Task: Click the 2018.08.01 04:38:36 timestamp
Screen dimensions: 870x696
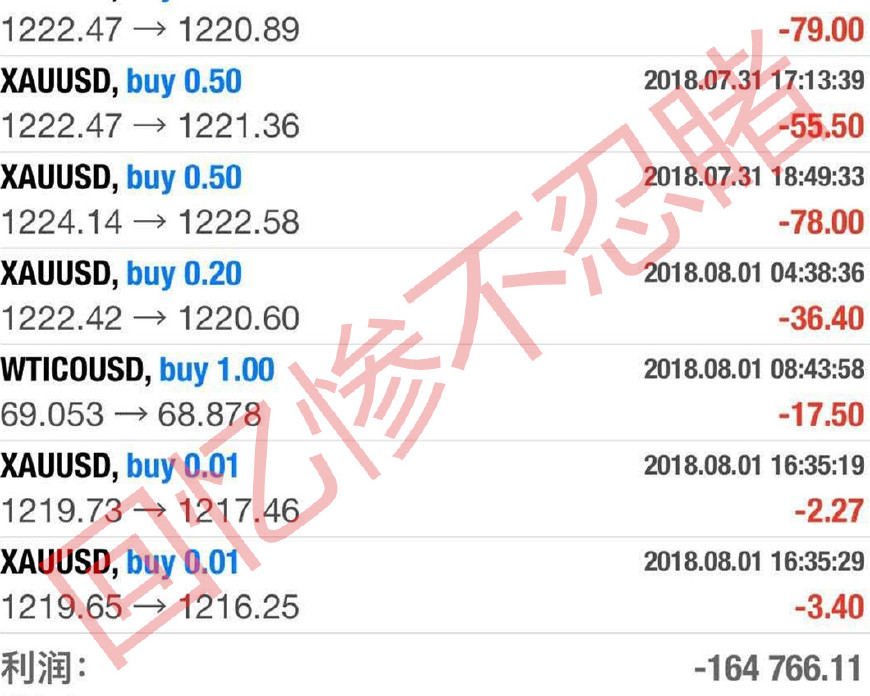Action: (x=754, y=273)
